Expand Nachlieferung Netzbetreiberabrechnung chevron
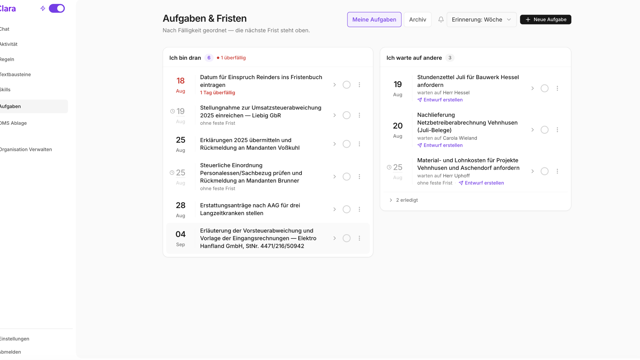Viewport: 640px width, 360px height. pos(532,130)
